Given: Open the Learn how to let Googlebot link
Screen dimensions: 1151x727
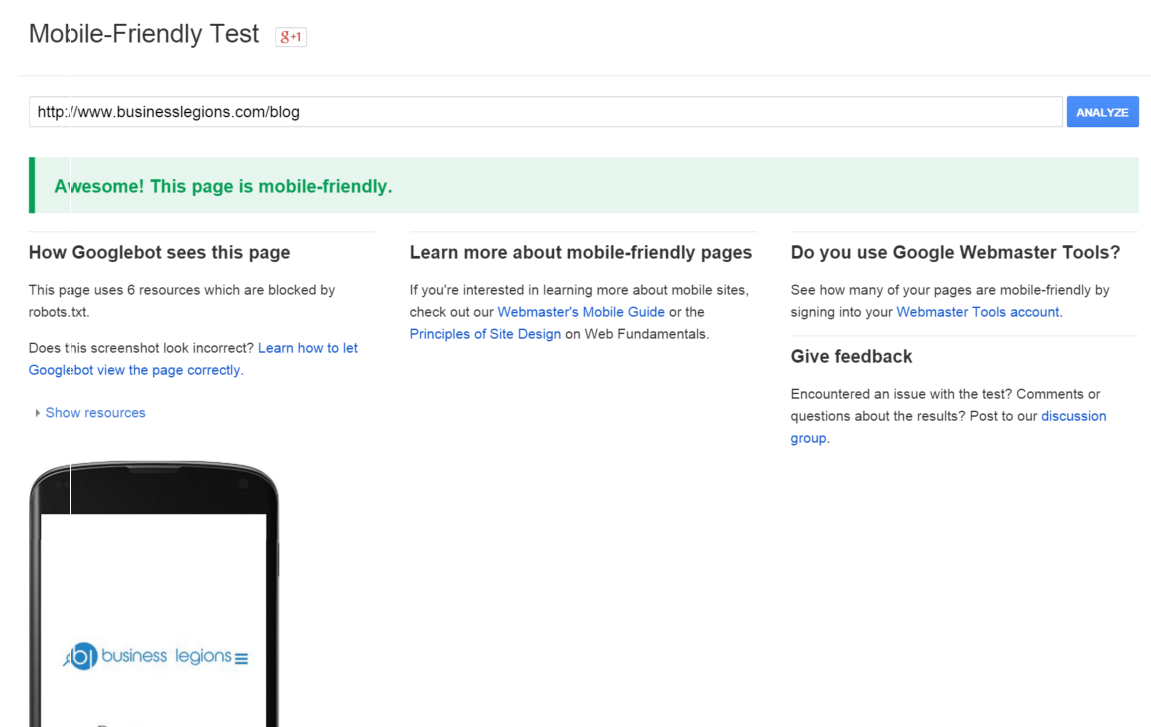Looking at the screenshot, I should pyautogui.click(x=307, y=348).
